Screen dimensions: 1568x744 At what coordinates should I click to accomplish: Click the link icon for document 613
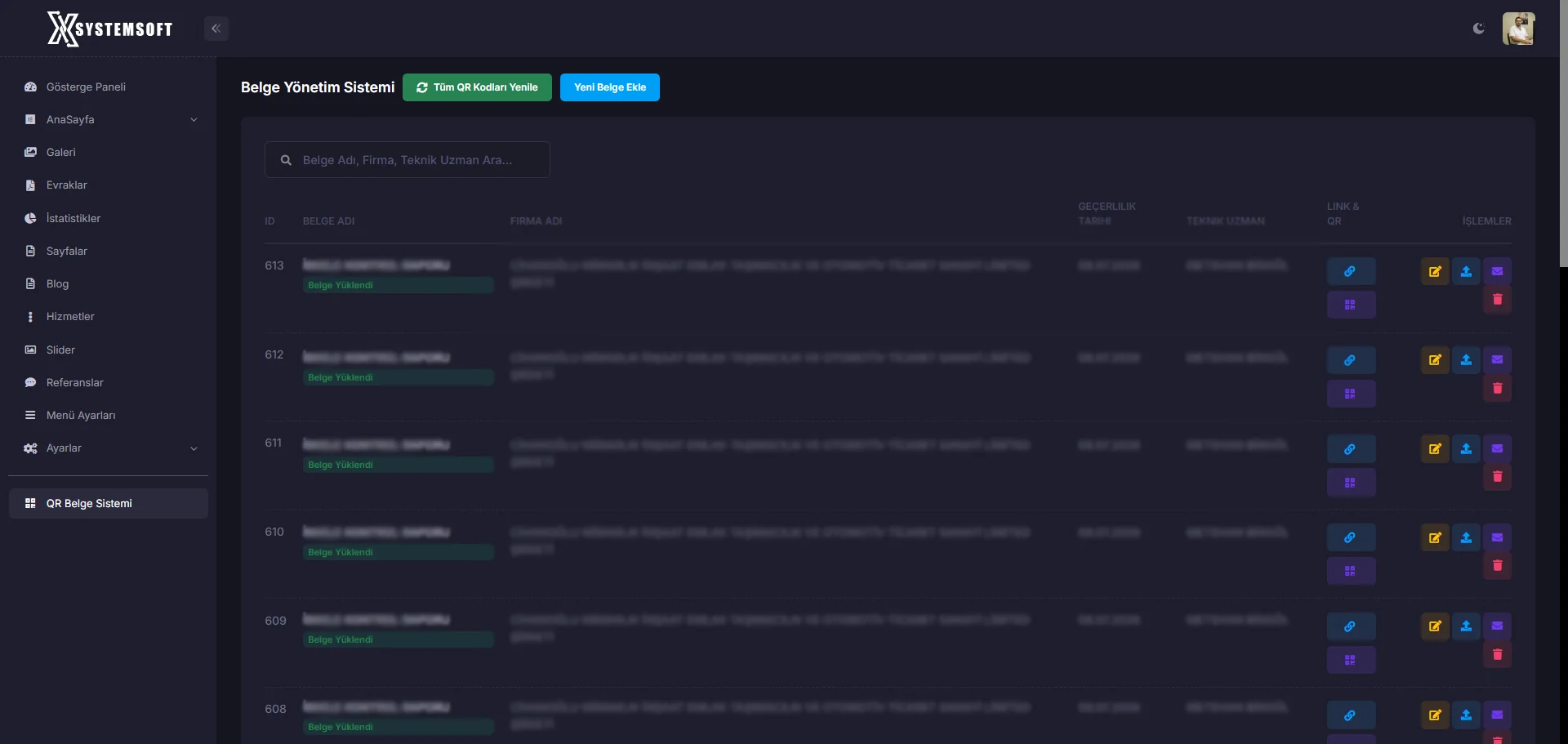tap(1351, 271)
